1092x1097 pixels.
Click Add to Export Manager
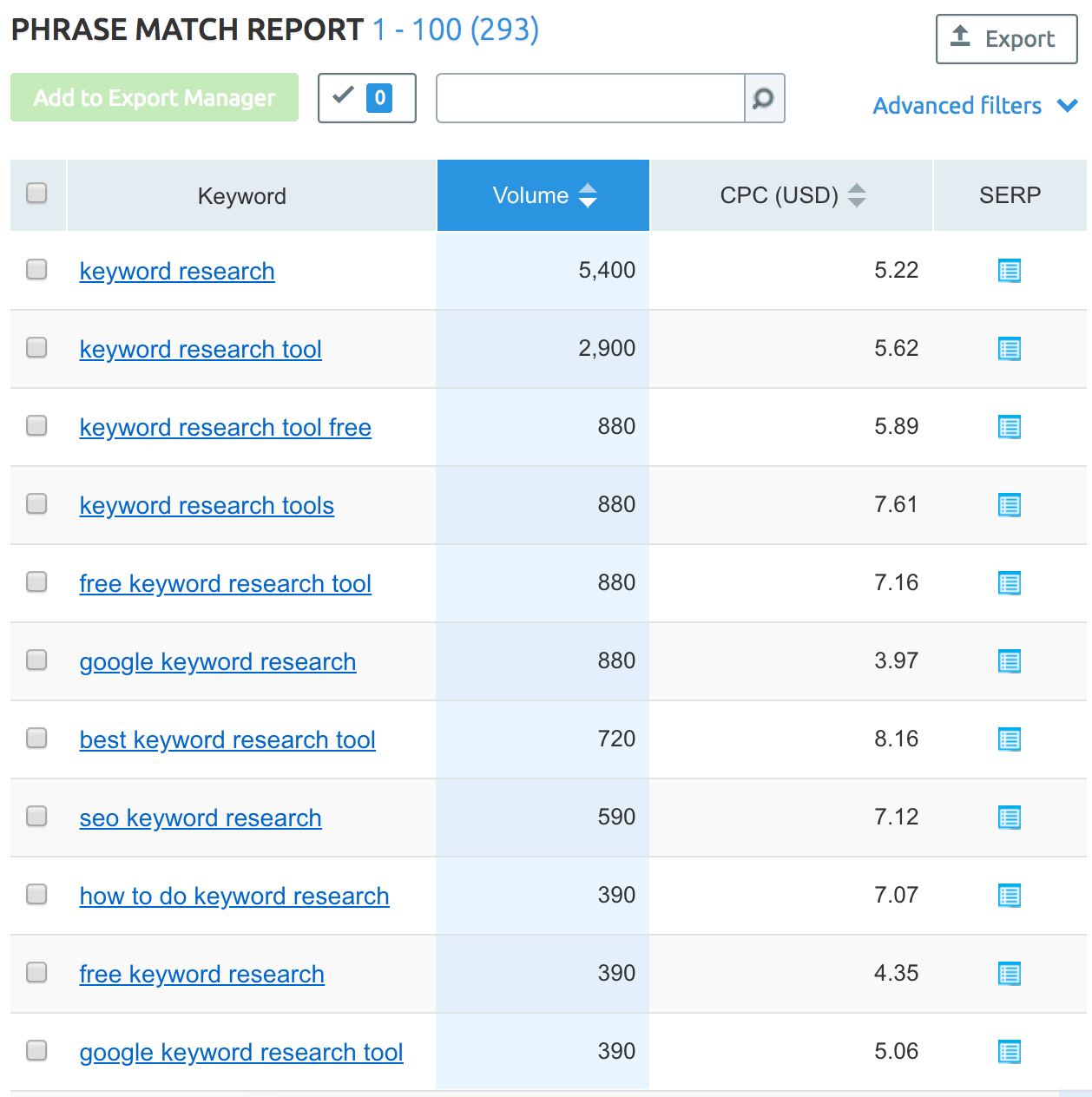[155, 97]
